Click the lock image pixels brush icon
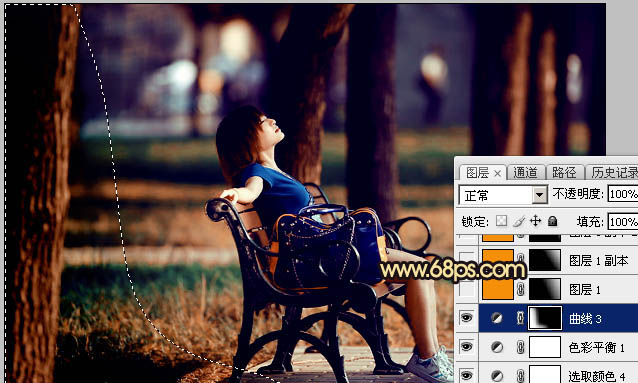Image resolution: width=638 pixels, height=383 pixels. point(519,221)
